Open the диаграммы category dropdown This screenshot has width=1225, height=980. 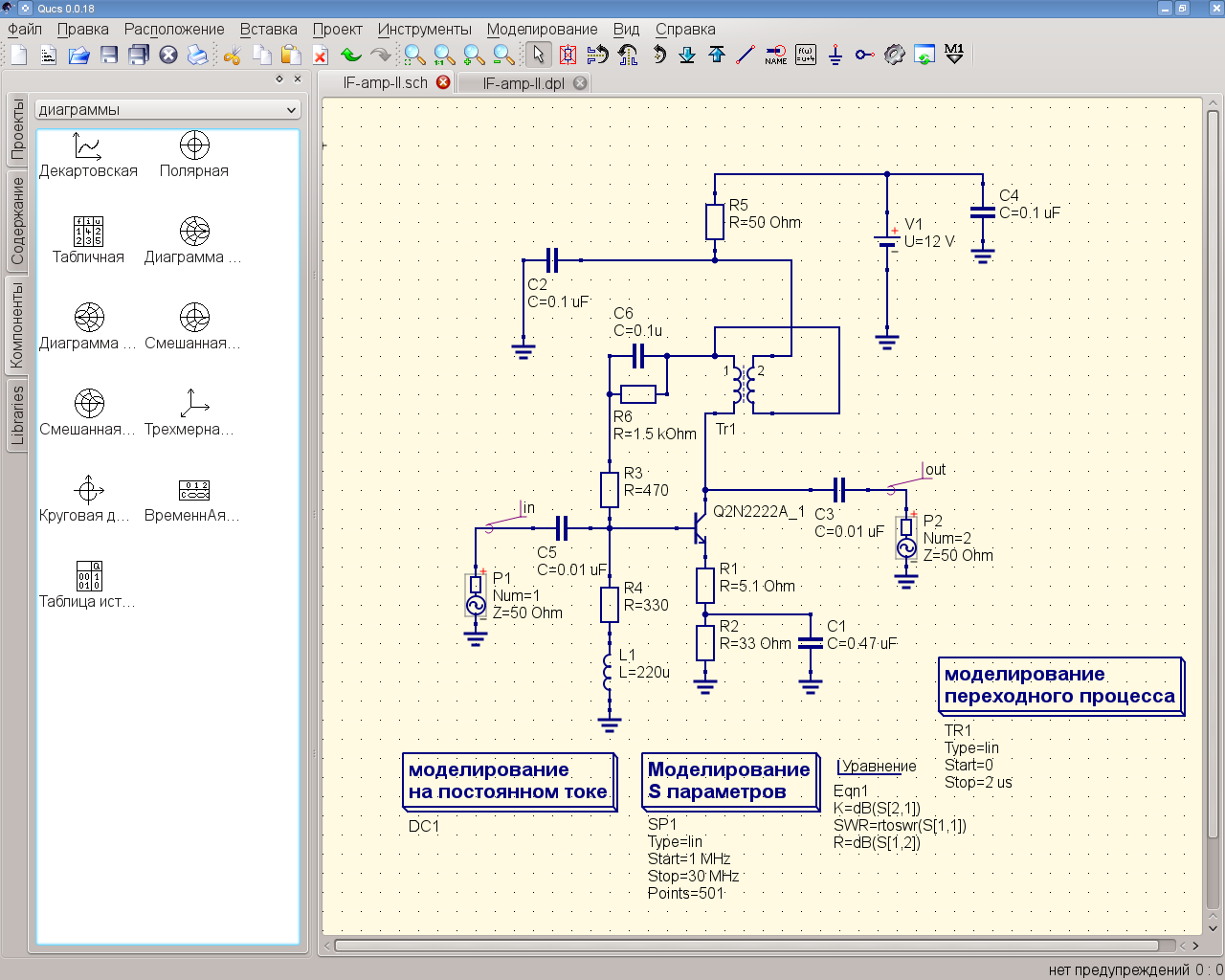(167, 110)
